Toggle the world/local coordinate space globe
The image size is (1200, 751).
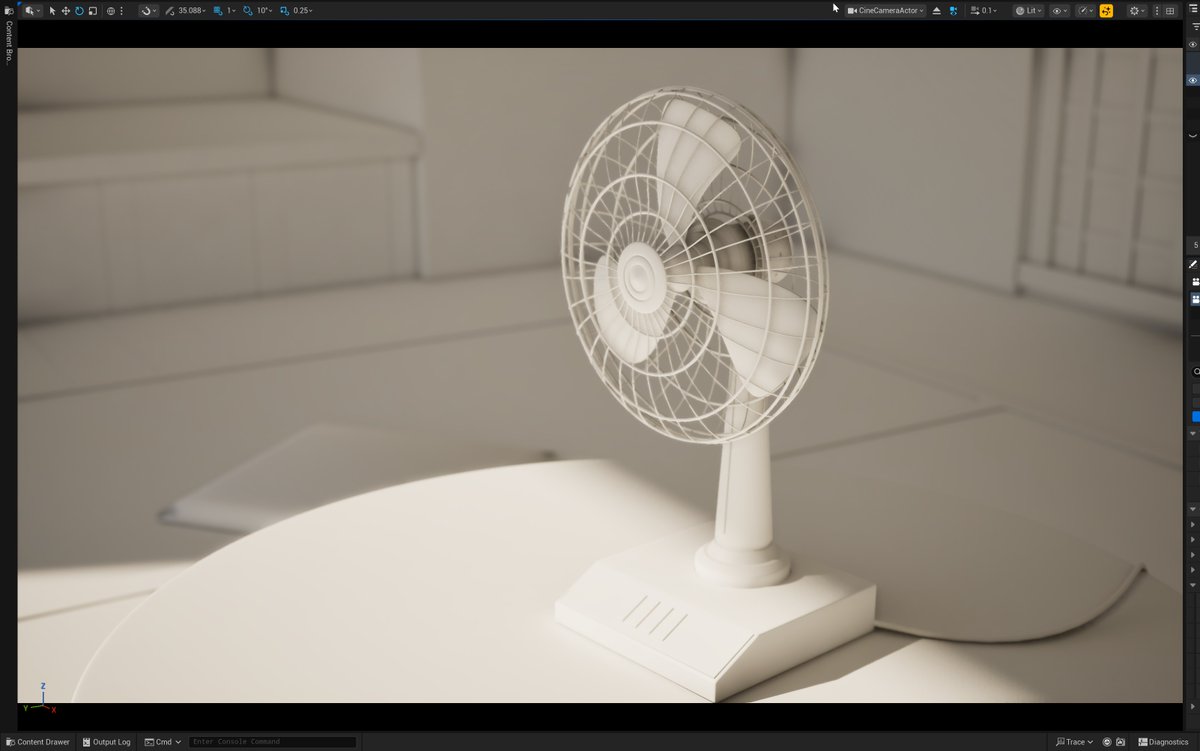click(111, 10)
